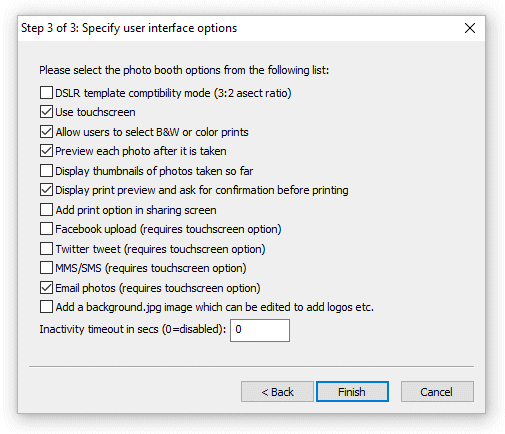Turn on the Twitter tweet checkbox
Viewport: 505px width, 434px height.
(x=46, y=249)
